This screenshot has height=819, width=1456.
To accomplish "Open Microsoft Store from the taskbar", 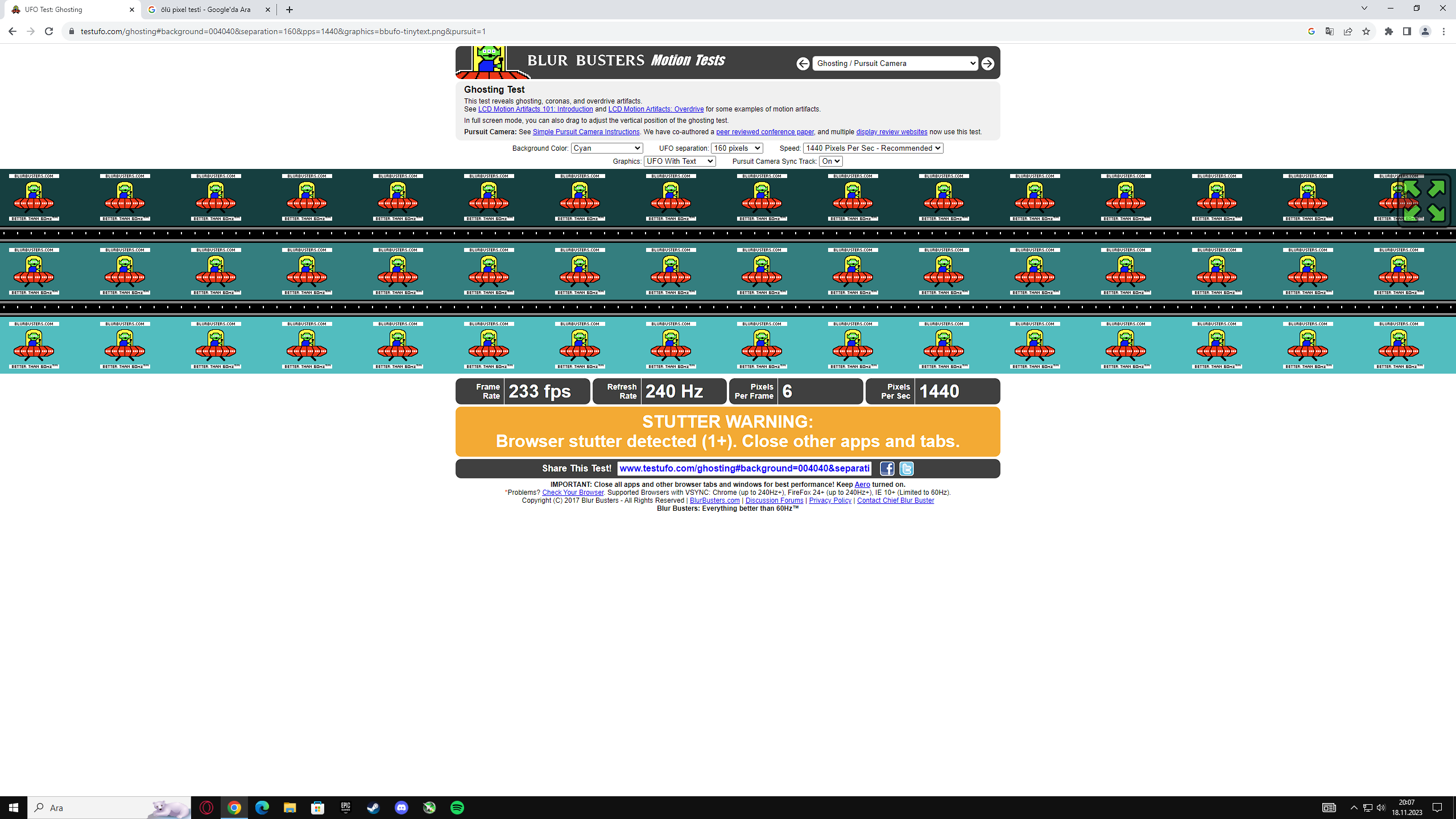I will coord(317,808).
